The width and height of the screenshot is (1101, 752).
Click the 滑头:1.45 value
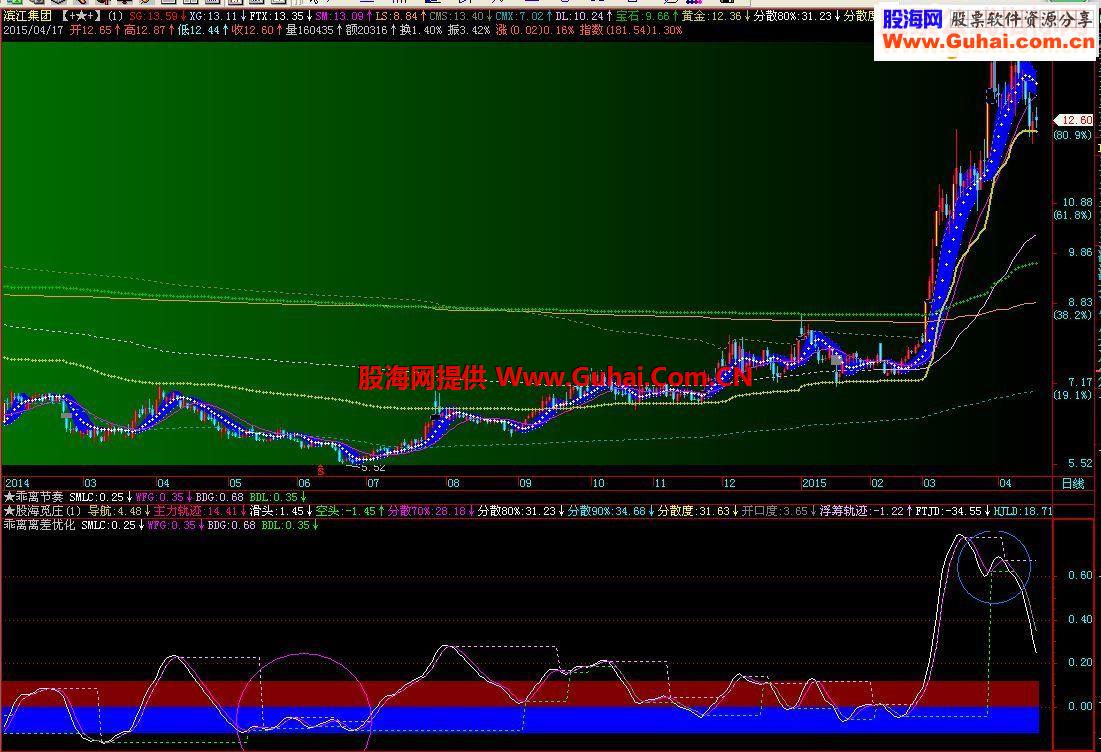click(x=277, y=511)
